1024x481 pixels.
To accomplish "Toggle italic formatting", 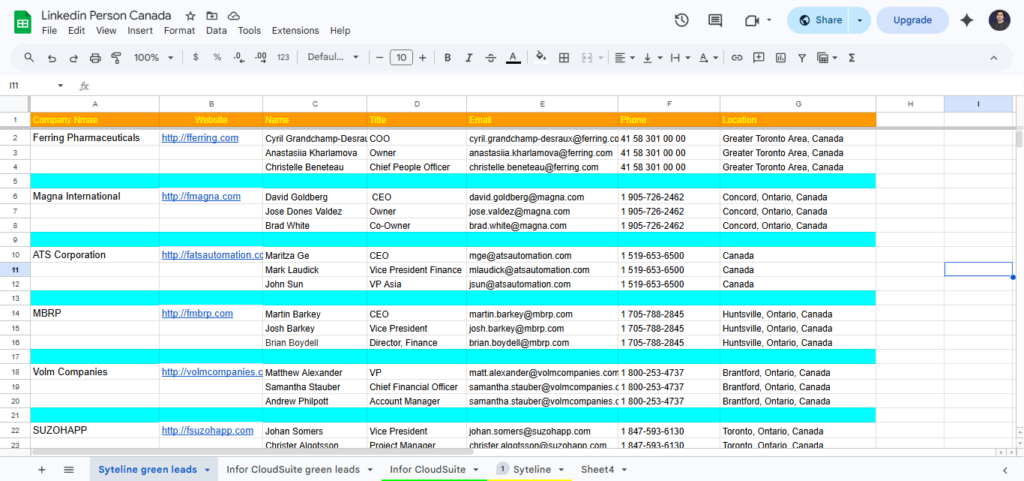I will 468,57.
